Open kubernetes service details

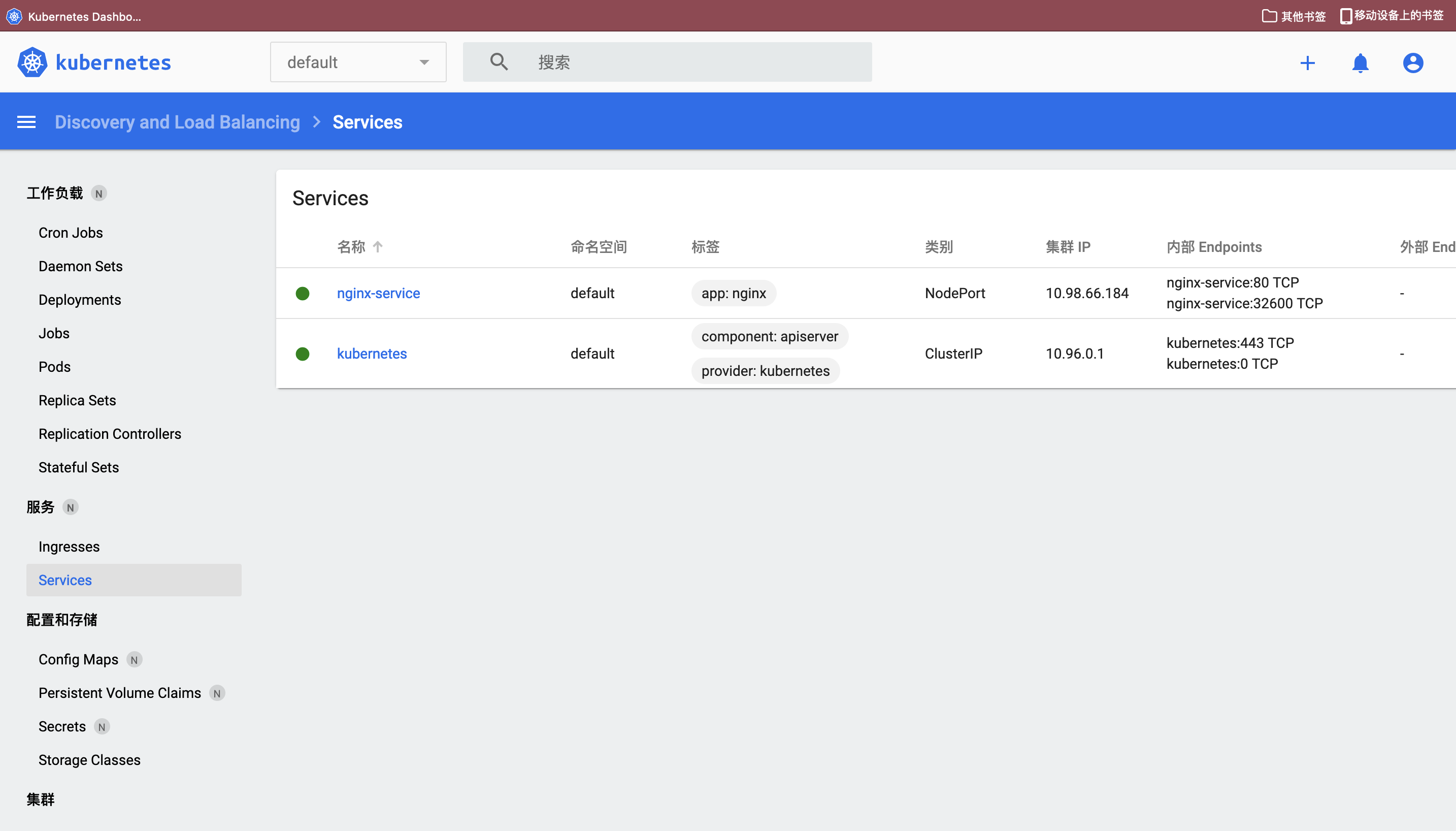pyautogui.click(x=371, y=354)
